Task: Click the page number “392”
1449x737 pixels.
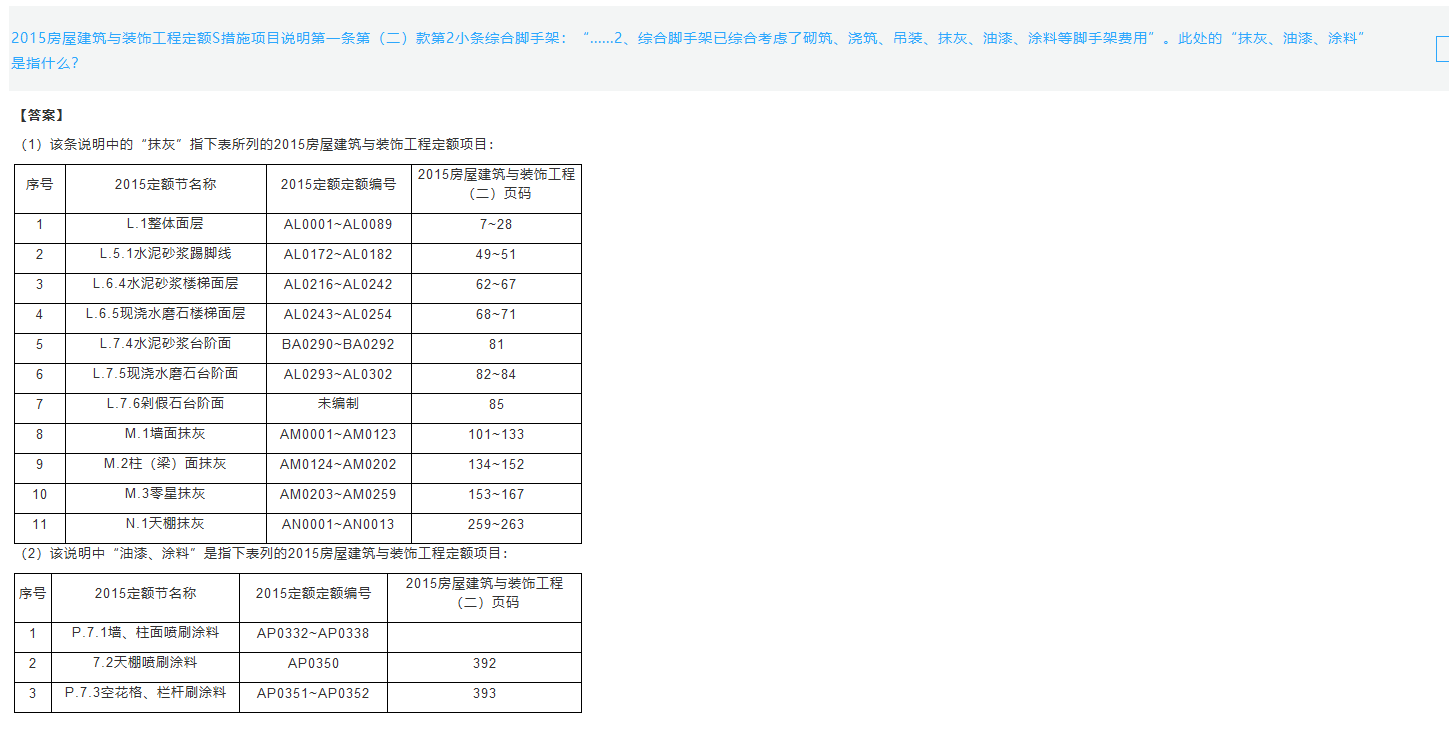Action: click(x=484, y=663)
